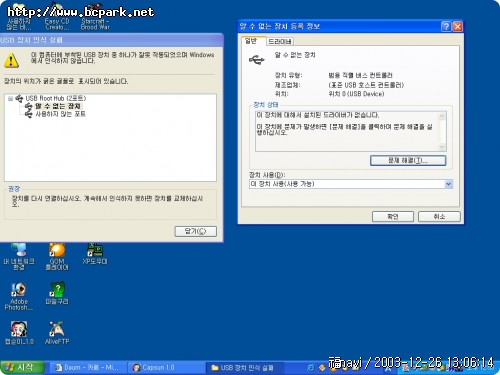The height and width of the screenshot is (375, 500).
Task: Click the 문제 해결(T)... troubleshoot button
Action: pyautogui.click(x=408, y=160)
